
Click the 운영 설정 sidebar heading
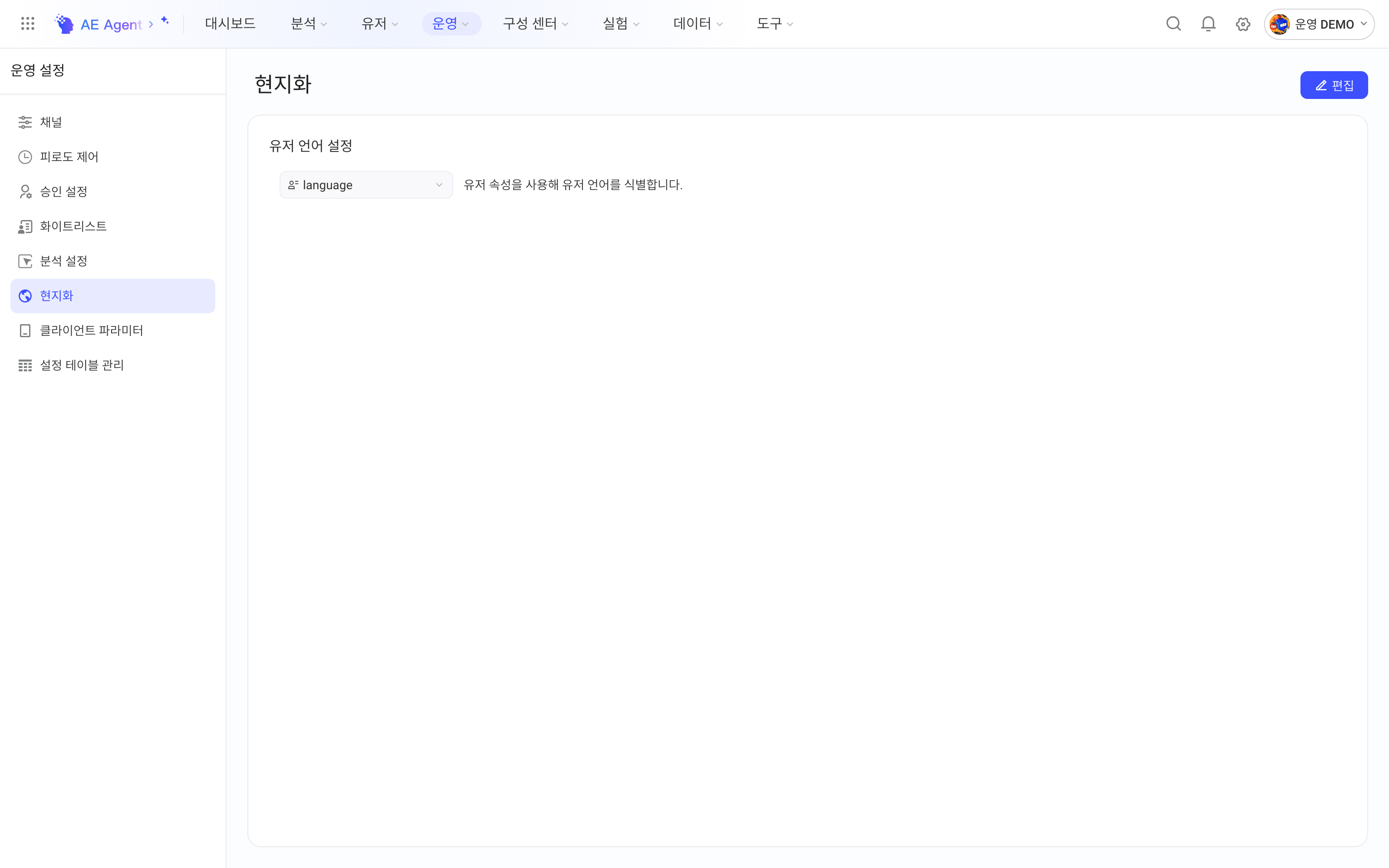(37, 70)
